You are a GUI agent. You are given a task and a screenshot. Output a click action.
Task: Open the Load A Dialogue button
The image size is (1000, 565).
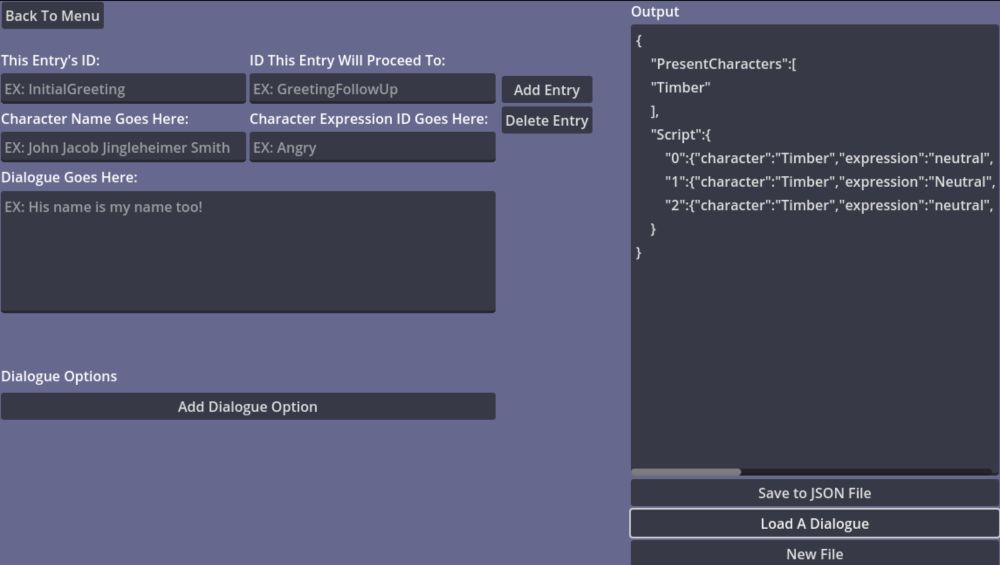[814, 524]
